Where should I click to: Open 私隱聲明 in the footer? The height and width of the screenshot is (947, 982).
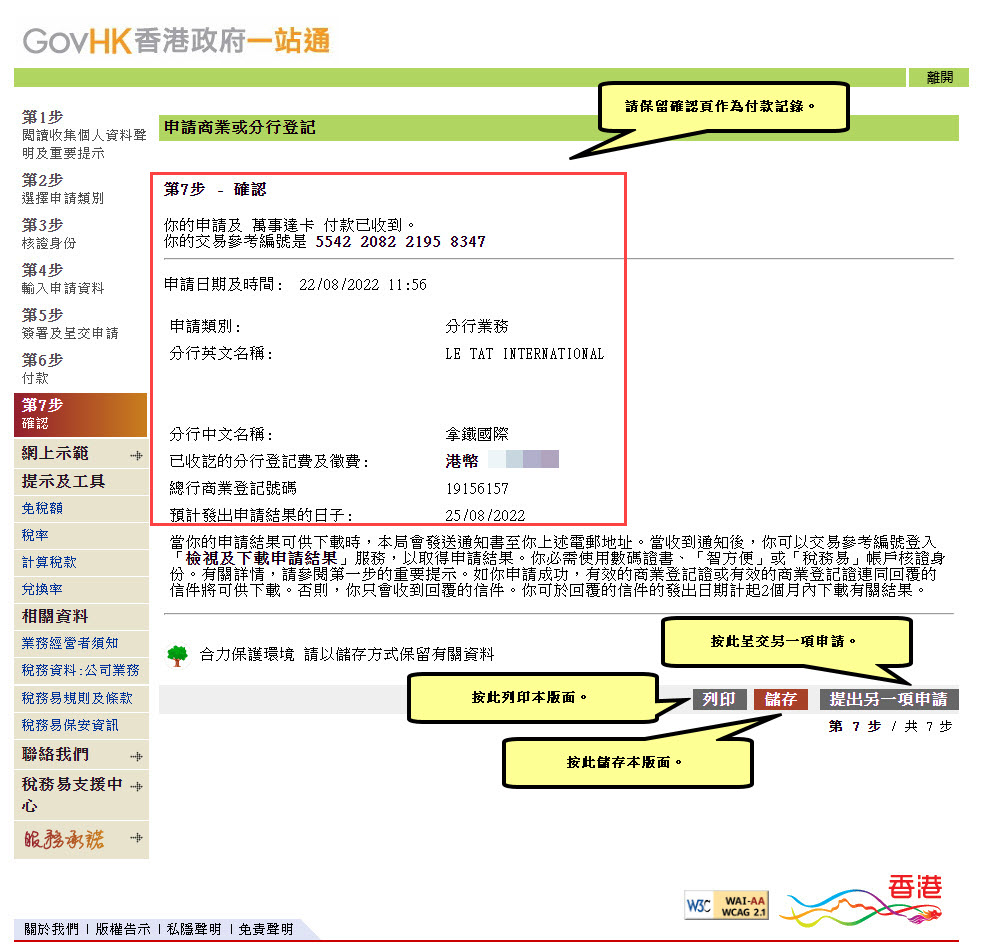pyautogui.click(x=193, y=929)
